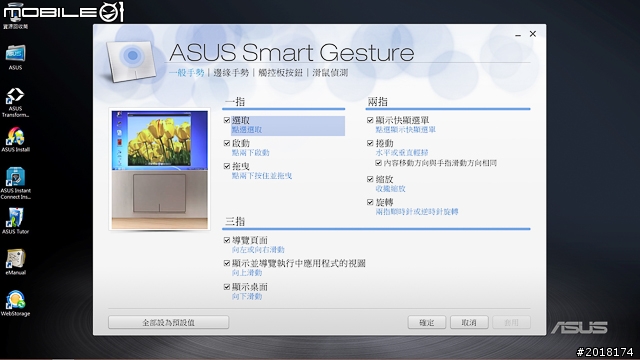Open the ASUS Transformer desktop icon

point(15,102)
